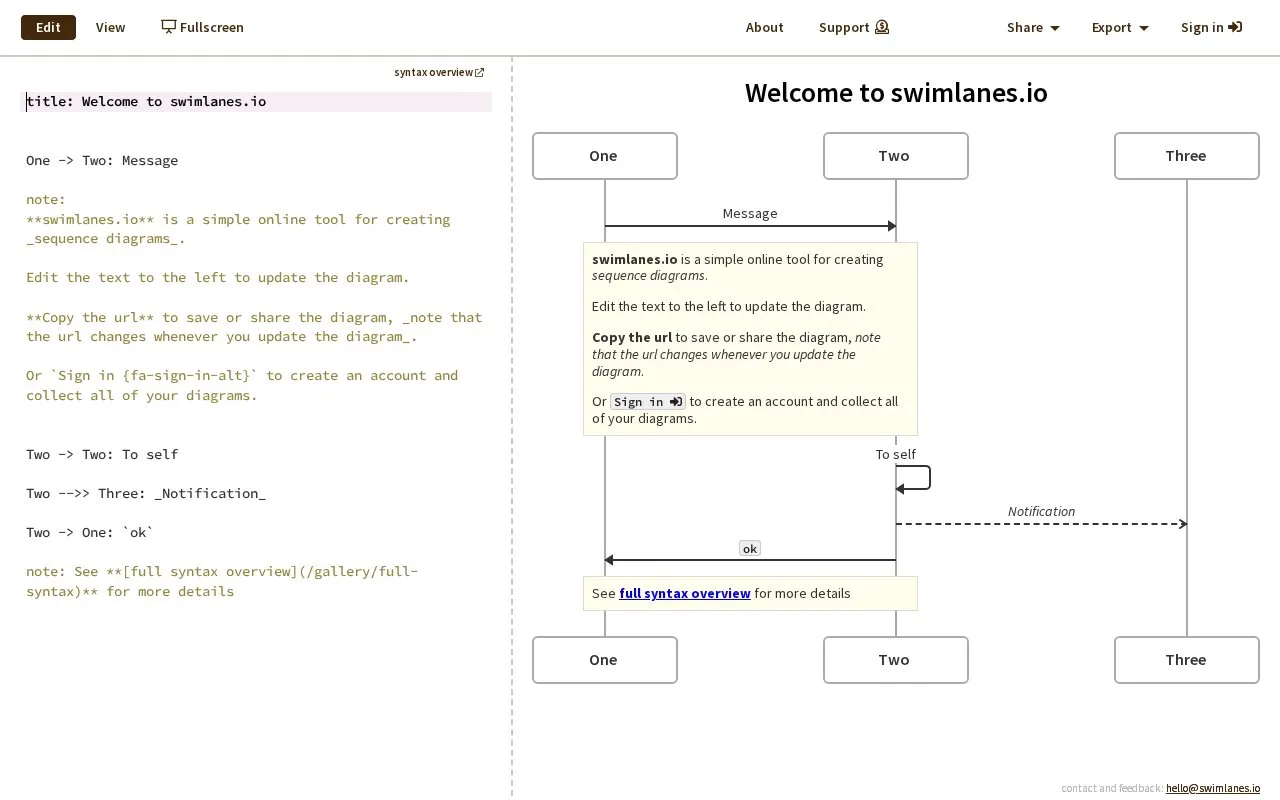Expand the Export dropdown menu
This screenshot has height=800, width=1280.
coord(1120,27)
